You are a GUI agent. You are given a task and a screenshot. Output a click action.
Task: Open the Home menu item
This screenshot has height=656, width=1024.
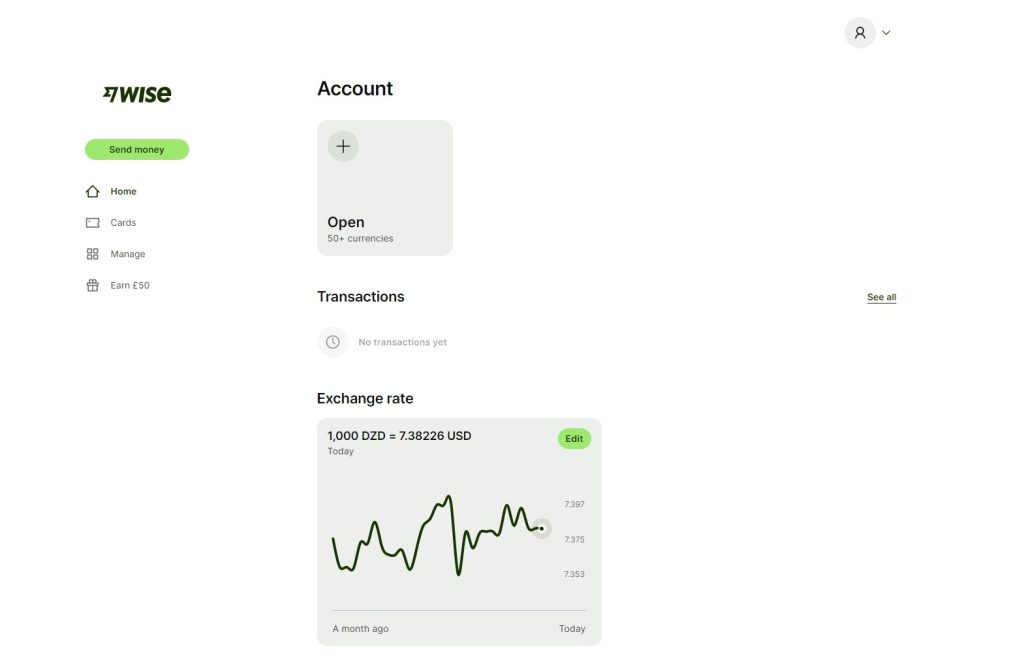123,191
